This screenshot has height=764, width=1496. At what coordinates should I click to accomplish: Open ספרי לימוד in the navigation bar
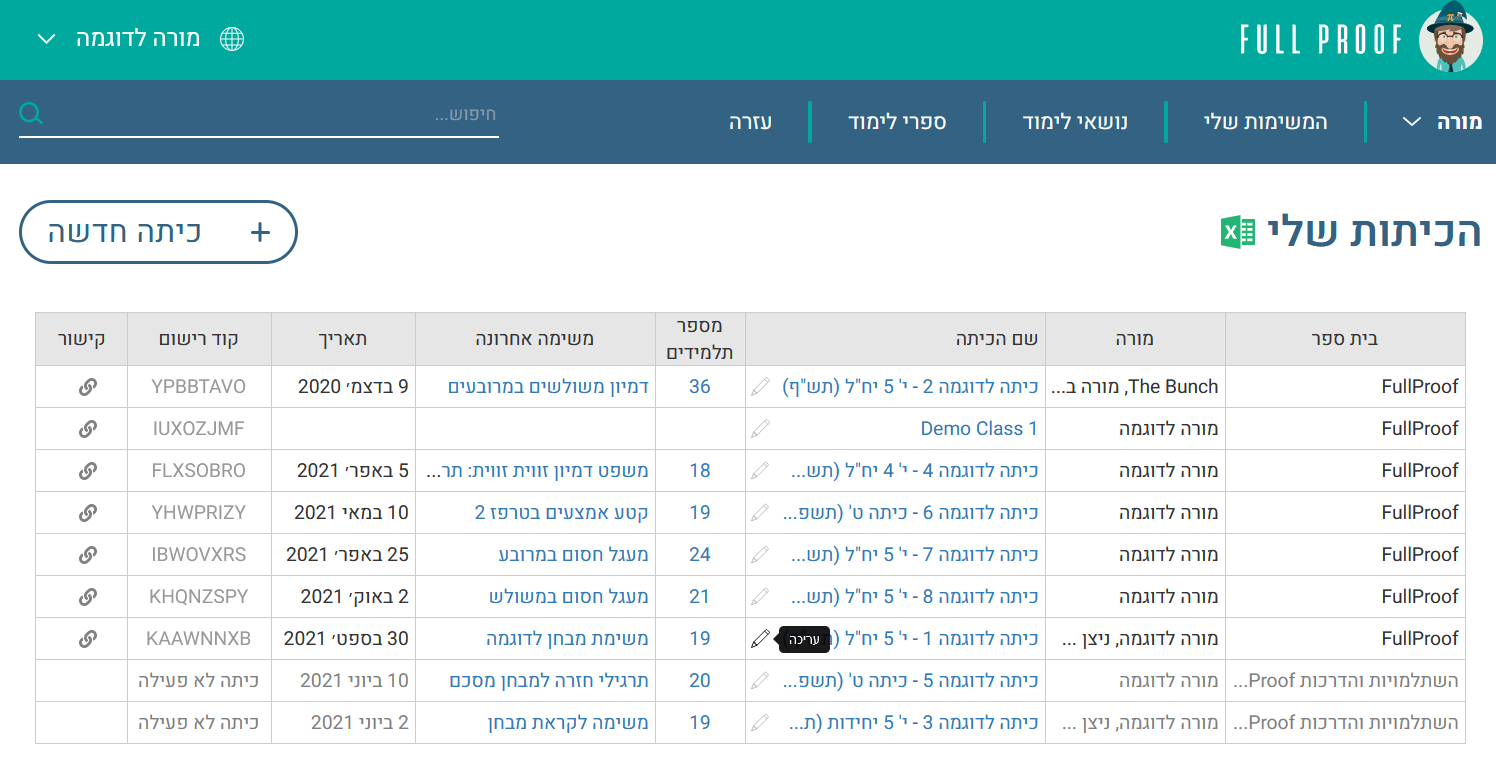coord(897,122)
